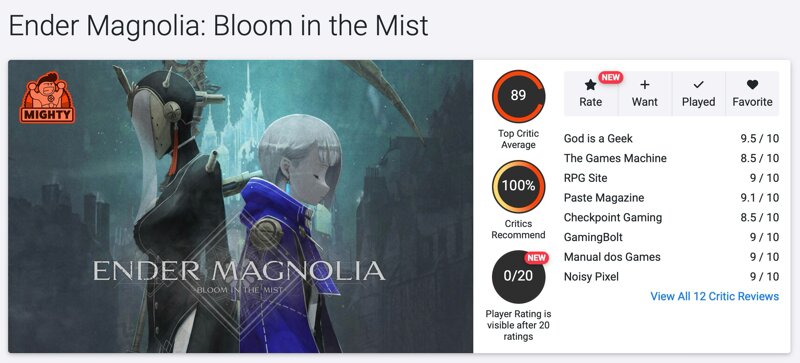Toggle the heart Favorite button
This screenshot has height=363, width=800.
pos(753,94)
